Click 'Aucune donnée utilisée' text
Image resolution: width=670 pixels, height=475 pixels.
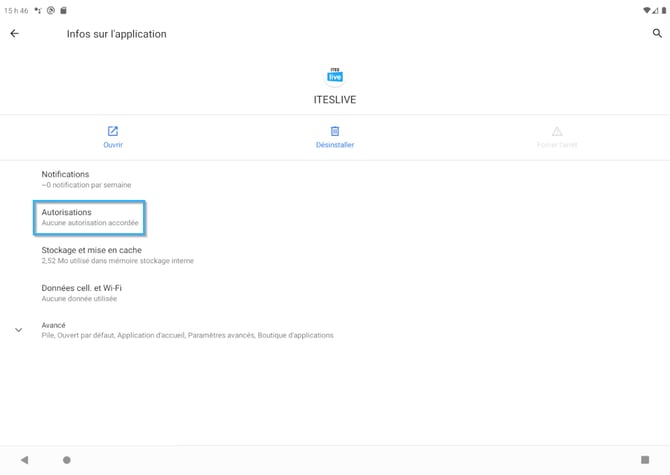(x=79, y=299)
